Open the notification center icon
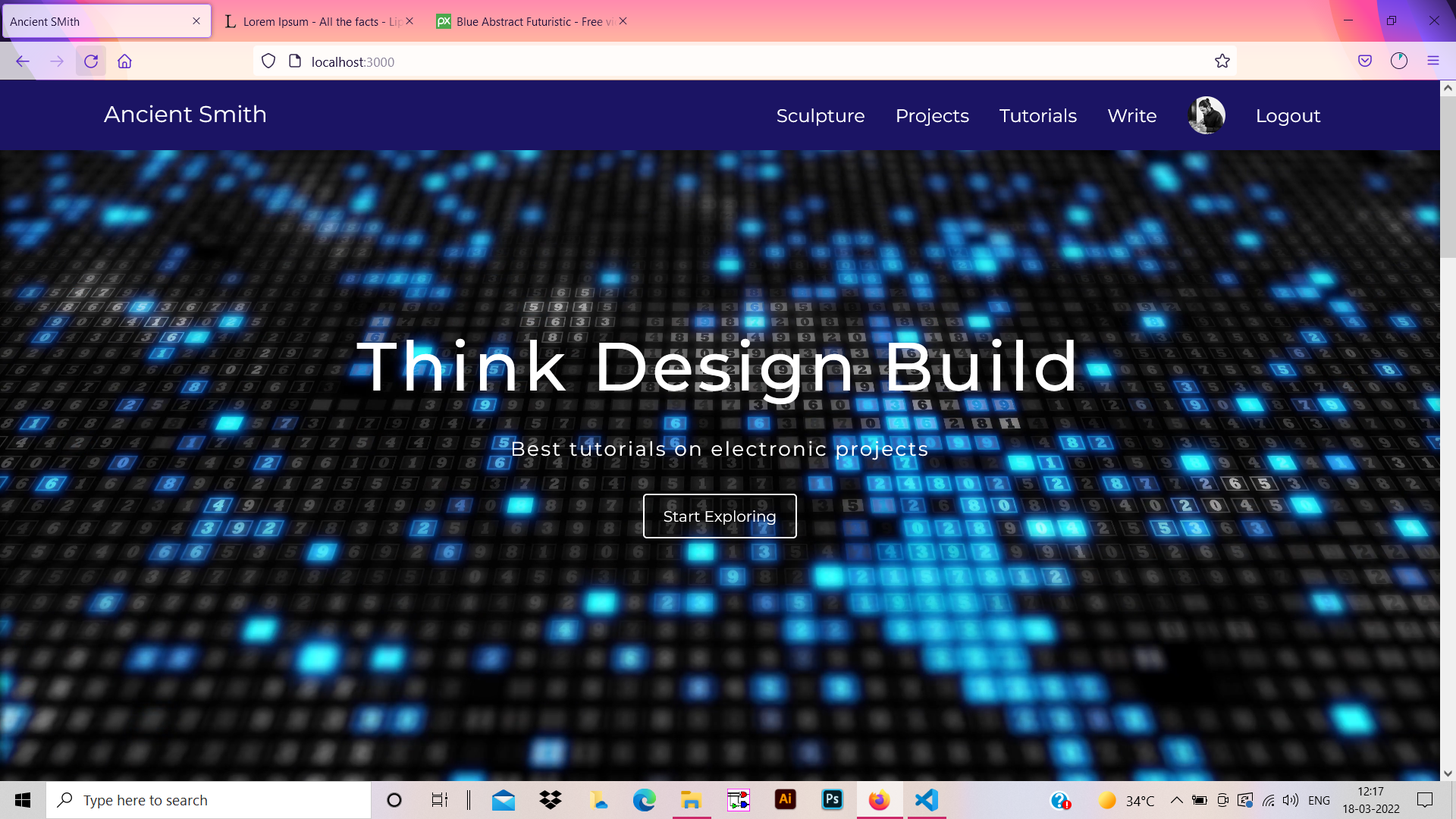The height and width of the screenshot is (819, 1456). tap(1425, 800)
